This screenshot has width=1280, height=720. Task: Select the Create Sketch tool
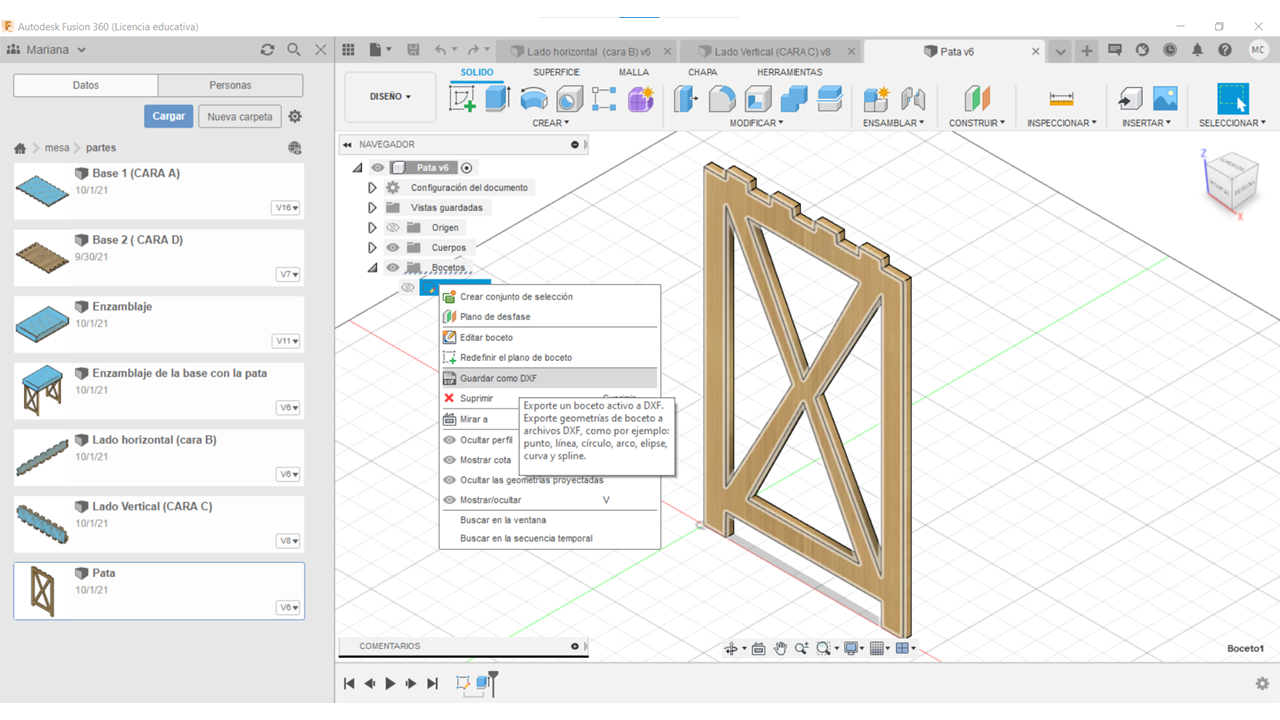[x=462, y=99]
